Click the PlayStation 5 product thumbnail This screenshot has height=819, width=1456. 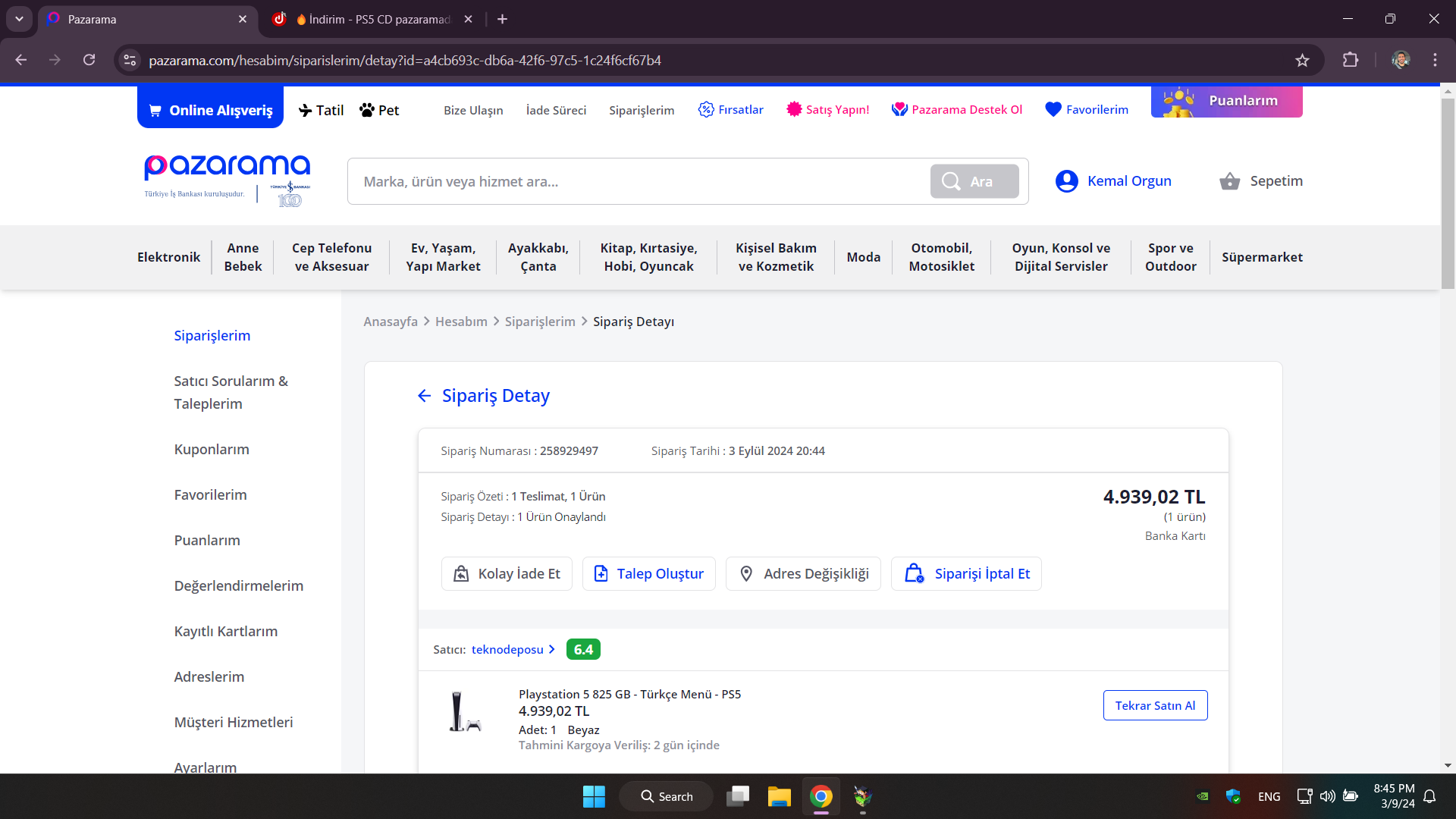(463, 712)
